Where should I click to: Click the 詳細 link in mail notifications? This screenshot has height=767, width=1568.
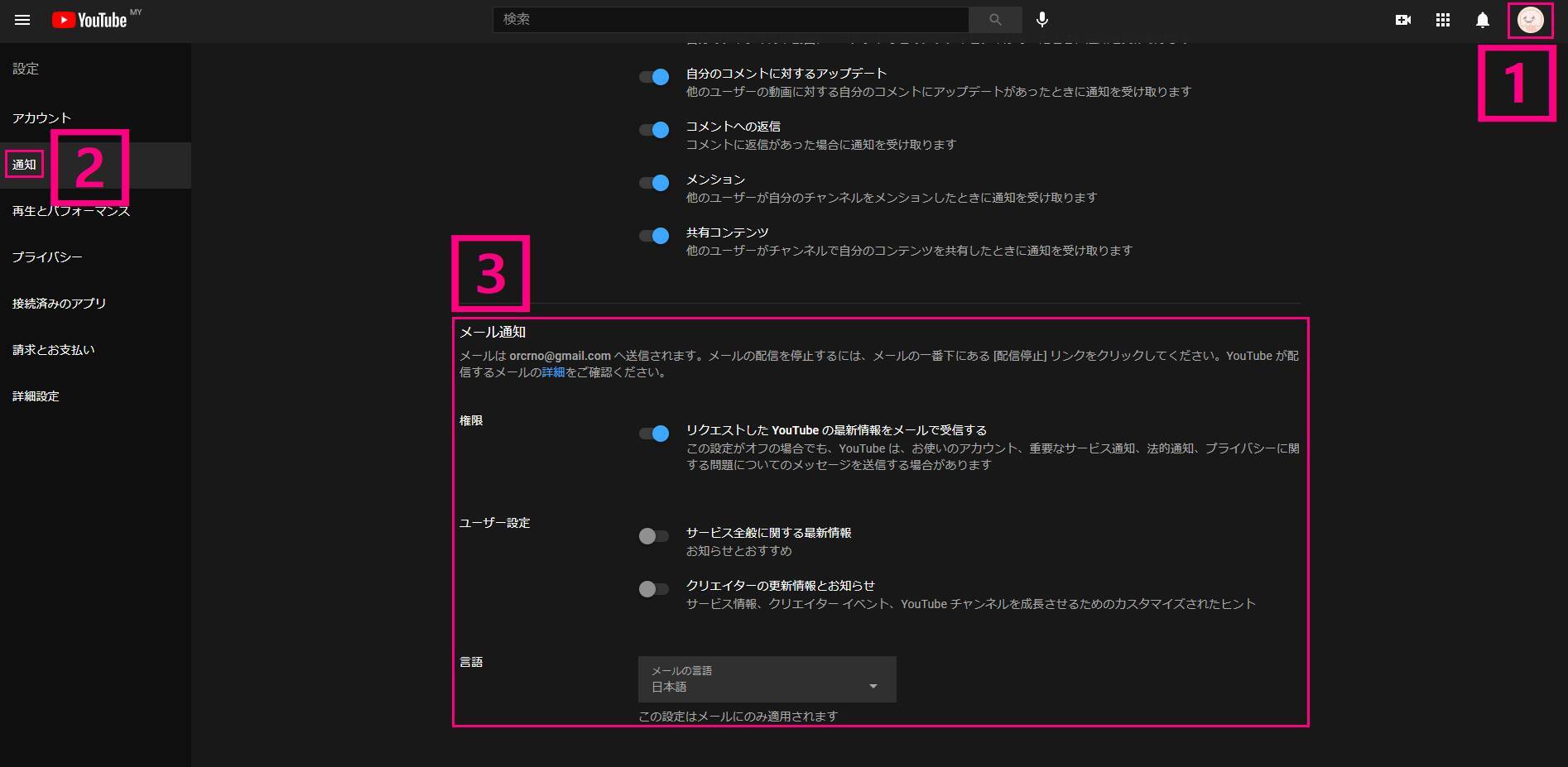pos(553,372)
